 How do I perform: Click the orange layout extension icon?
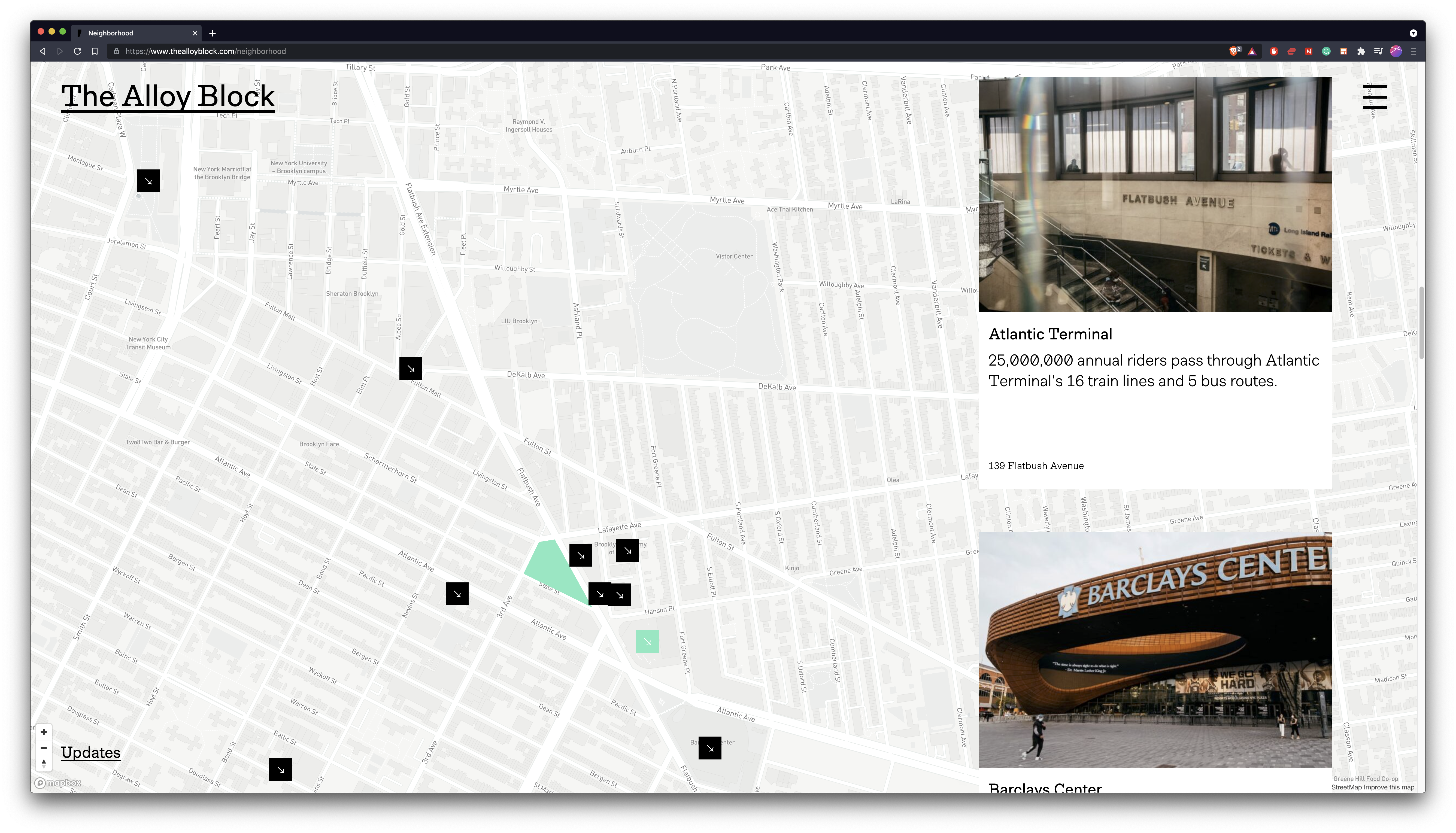(x=1343, y=51)
